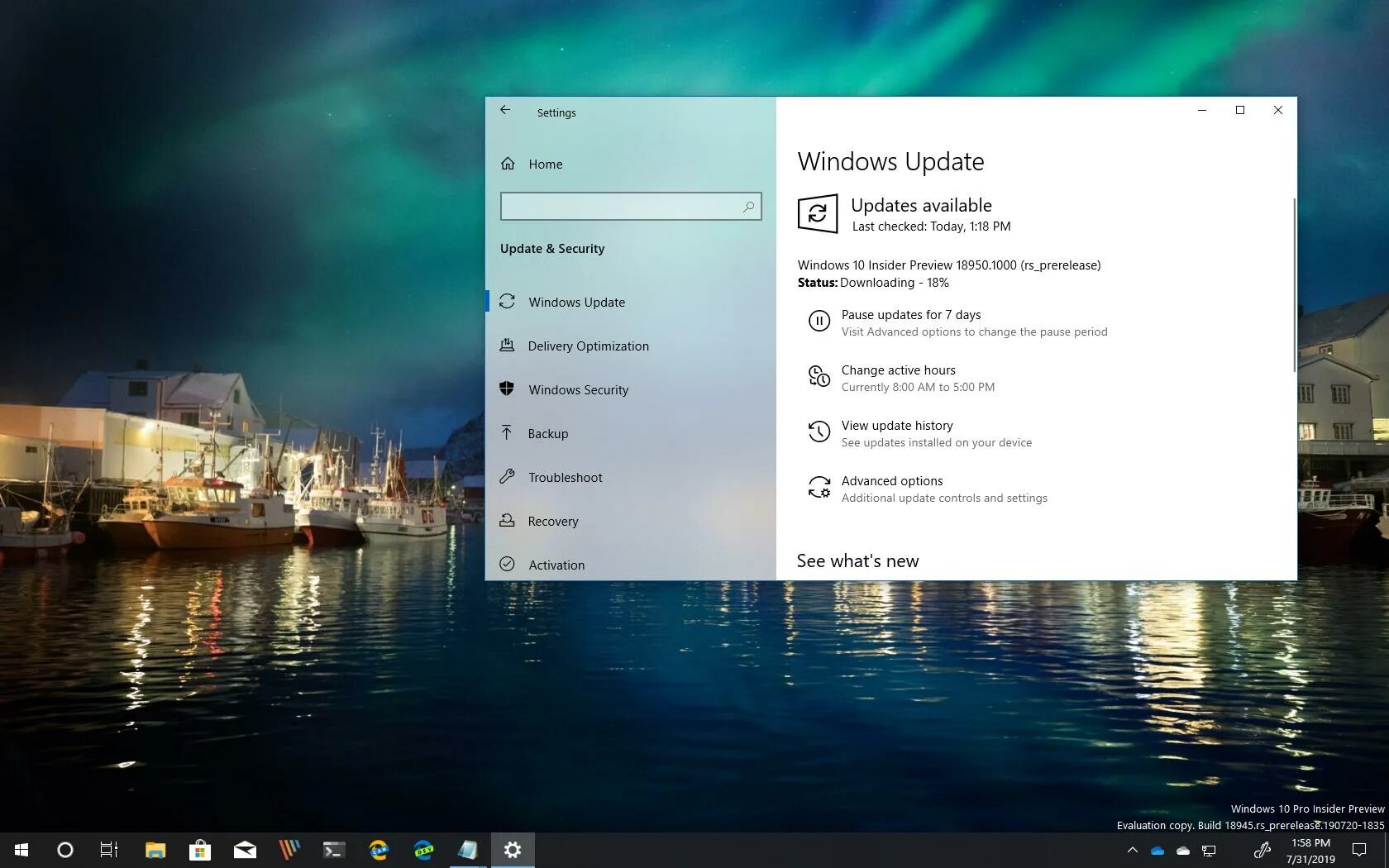Image resolution: width=1389 pixels, height=868 pixels.
Task: Click the Updates available refresh icon
Action: (818, 214)
